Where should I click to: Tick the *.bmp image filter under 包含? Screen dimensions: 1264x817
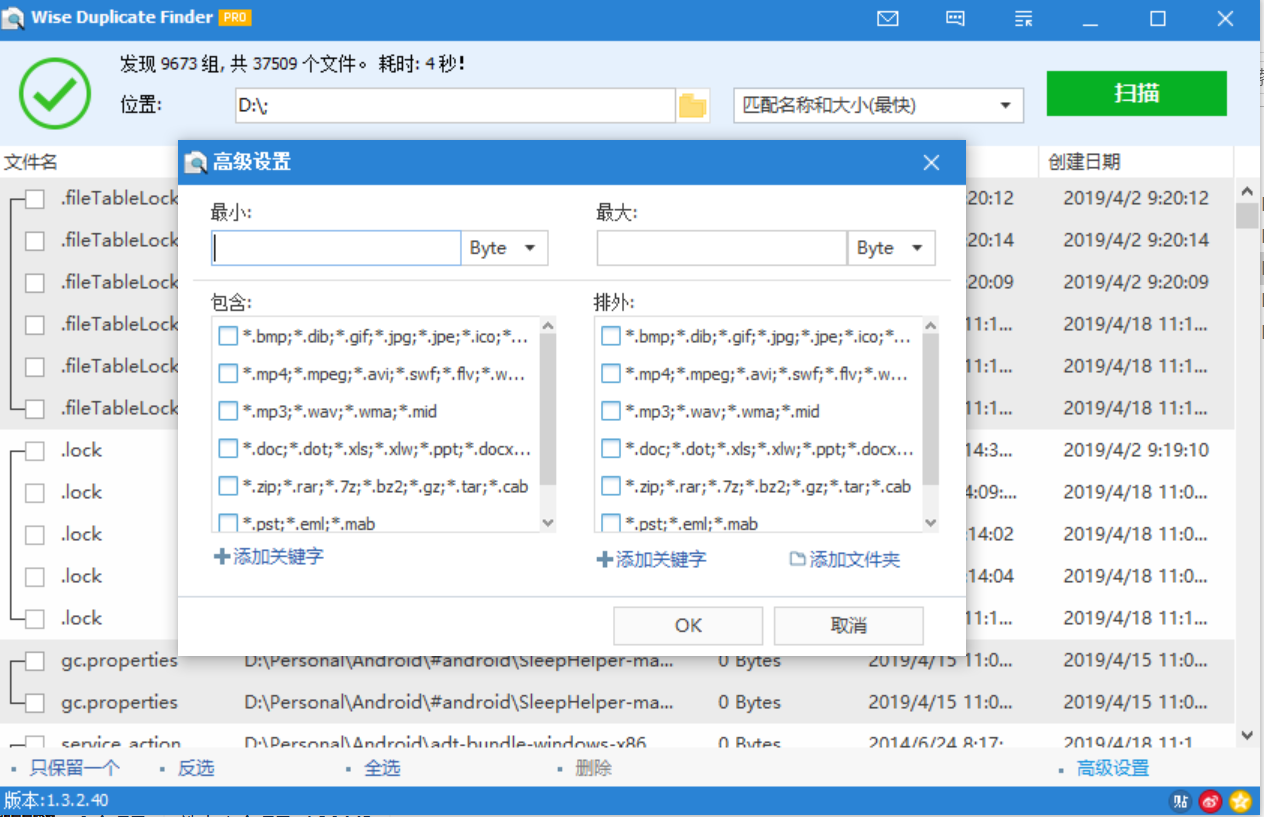click(227, 337)
